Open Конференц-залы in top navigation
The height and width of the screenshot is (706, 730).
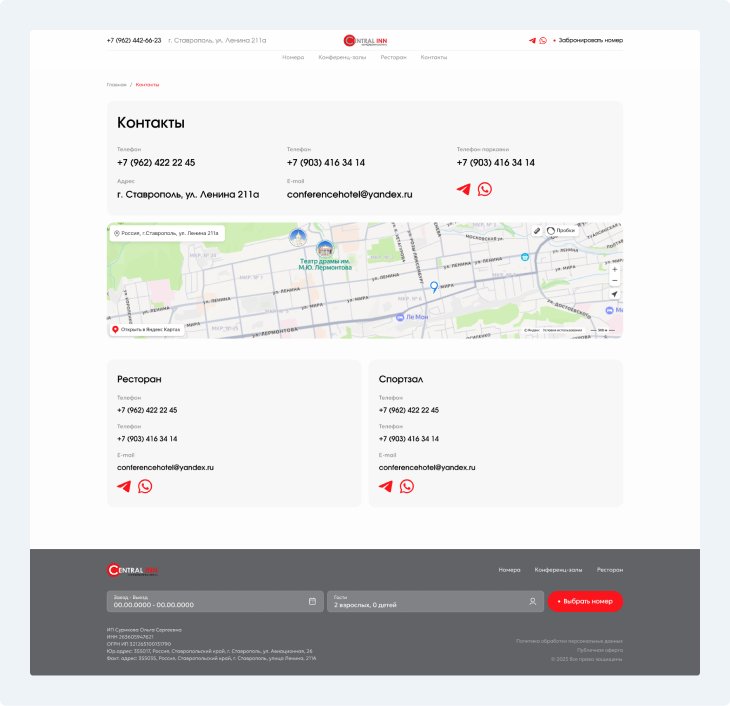pyautogui.click(x=342, y=57)
